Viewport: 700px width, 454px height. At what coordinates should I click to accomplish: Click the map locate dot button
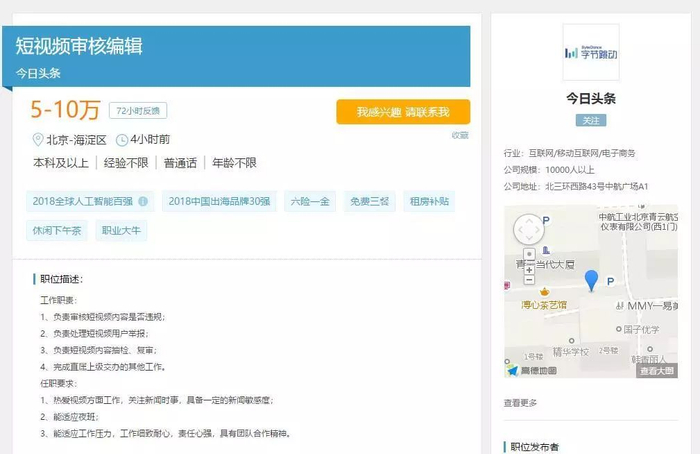click(x=529, y=254)
